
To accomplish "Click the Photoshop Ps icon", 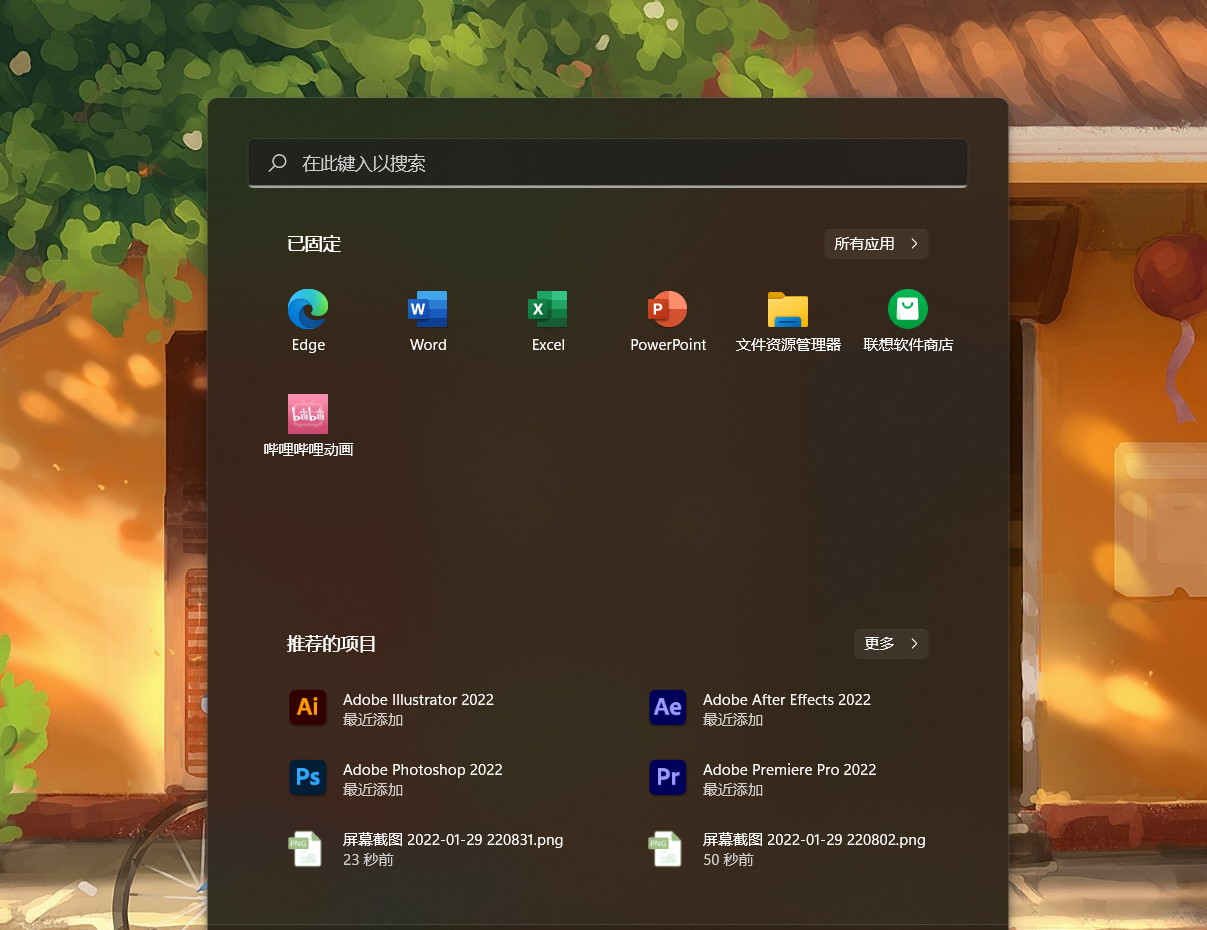I will (x=308, y=778).
